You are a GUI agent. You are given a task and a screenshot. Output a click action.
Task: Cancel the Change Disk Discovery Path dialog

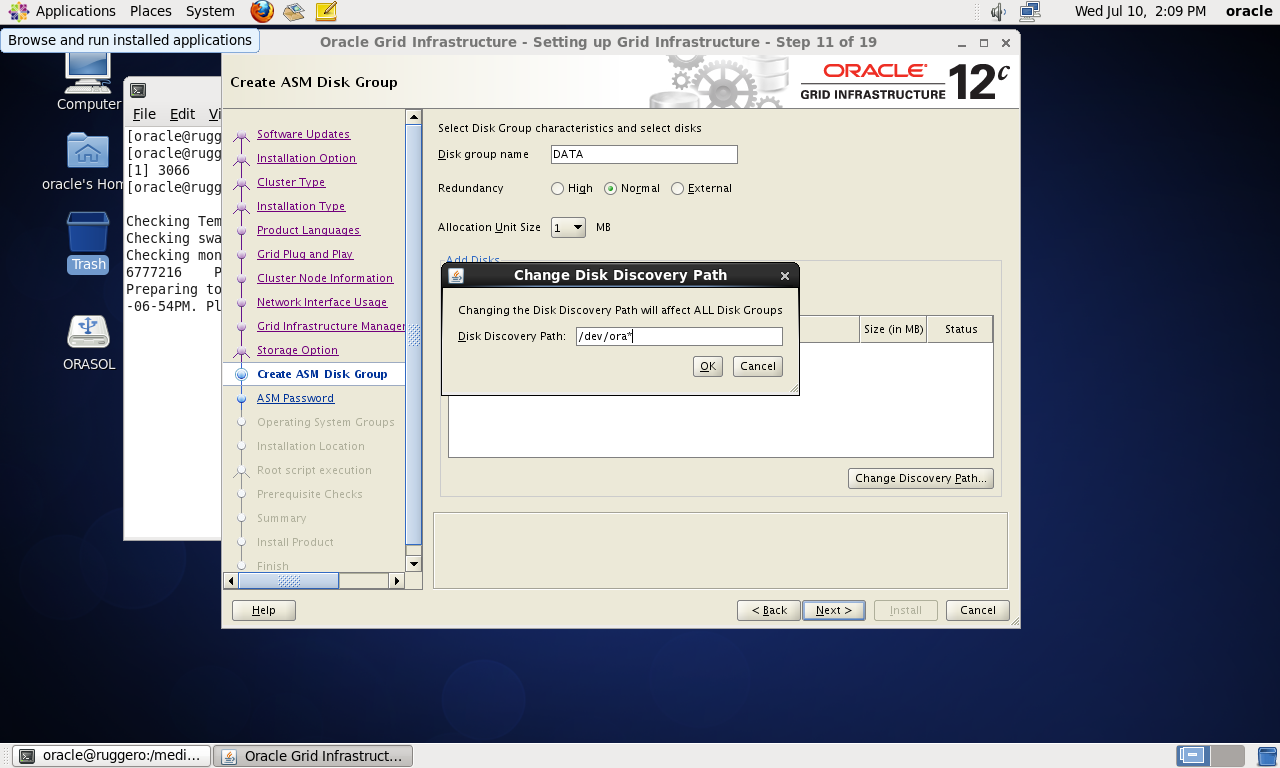coord(757,366)
